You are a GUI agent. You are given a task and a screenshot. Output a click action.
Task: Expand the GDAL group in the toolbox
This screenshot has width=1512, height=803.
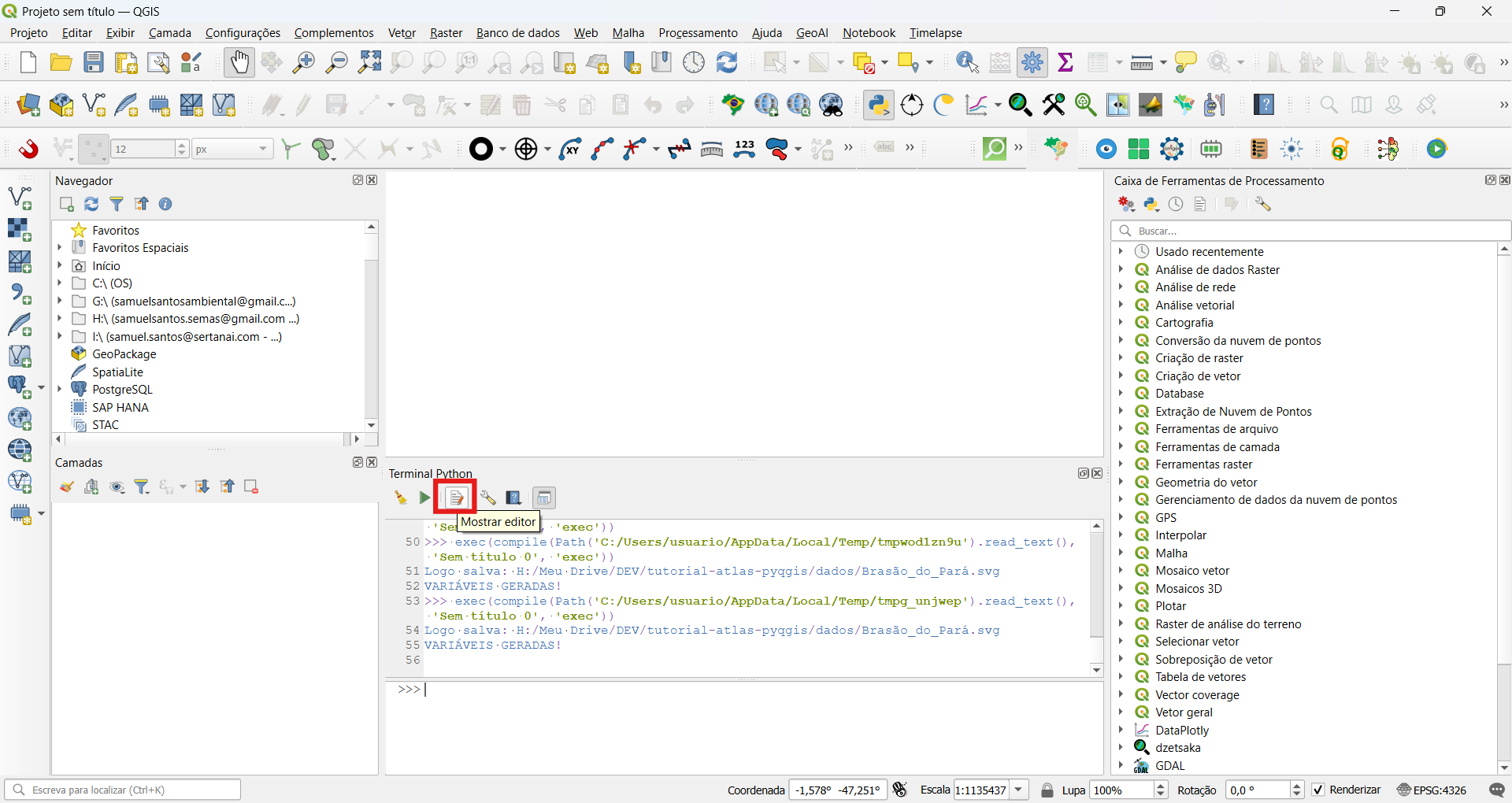[x=1121, y=765]
